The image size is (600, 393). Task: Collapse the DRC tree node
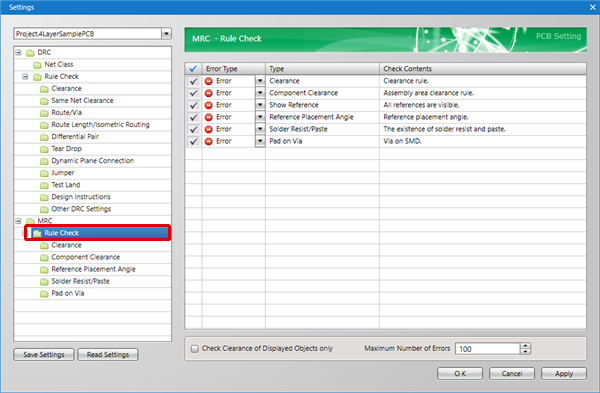pos(18,52)
